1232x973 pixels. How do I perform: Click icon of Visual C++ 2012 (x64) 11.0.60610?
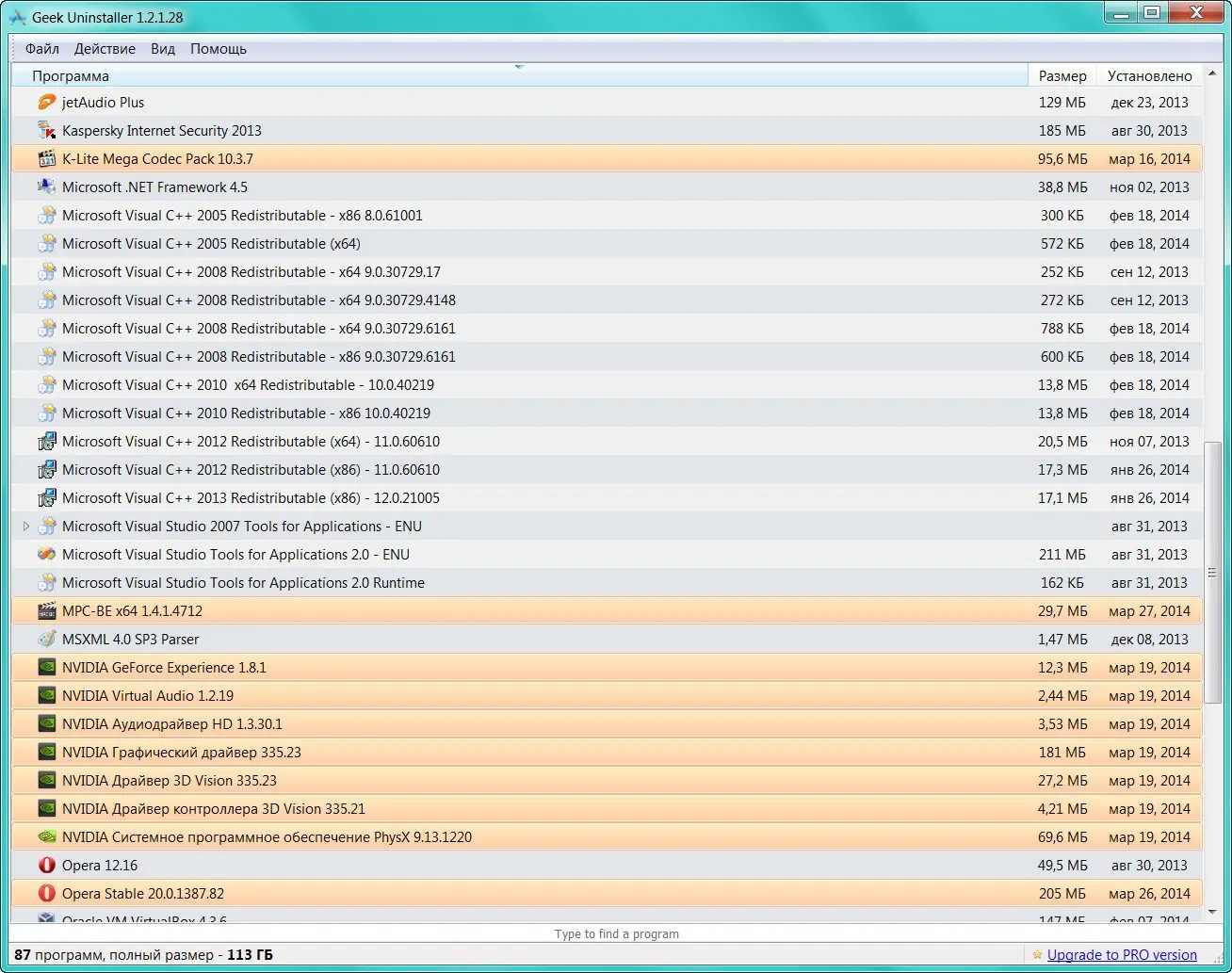(46, 441)
